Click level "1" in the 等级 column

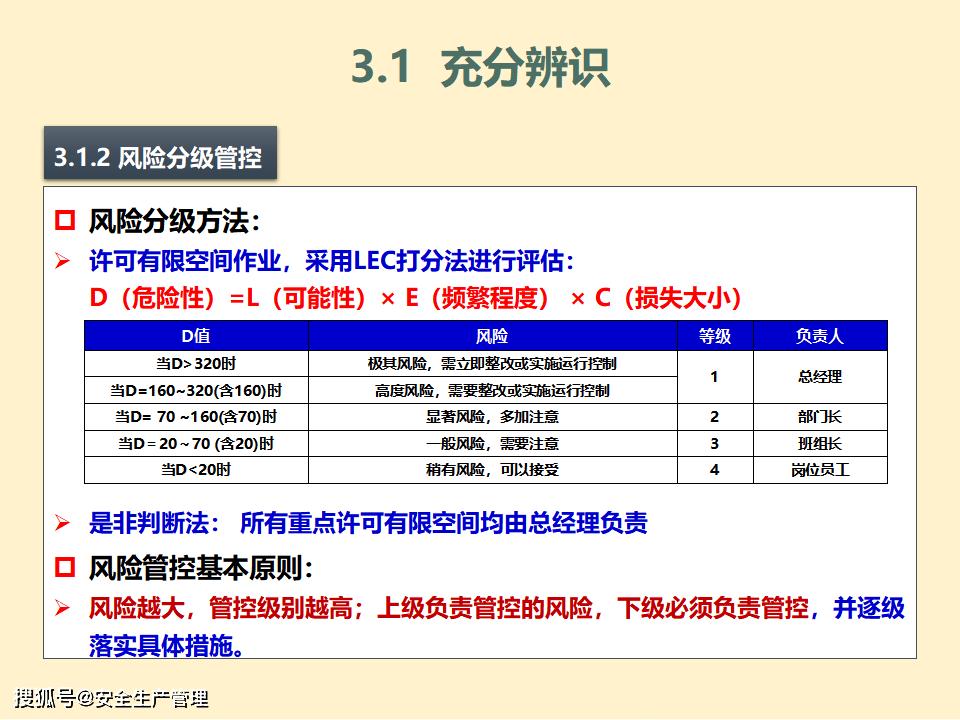pyautogui.click(x=715, y=377)
